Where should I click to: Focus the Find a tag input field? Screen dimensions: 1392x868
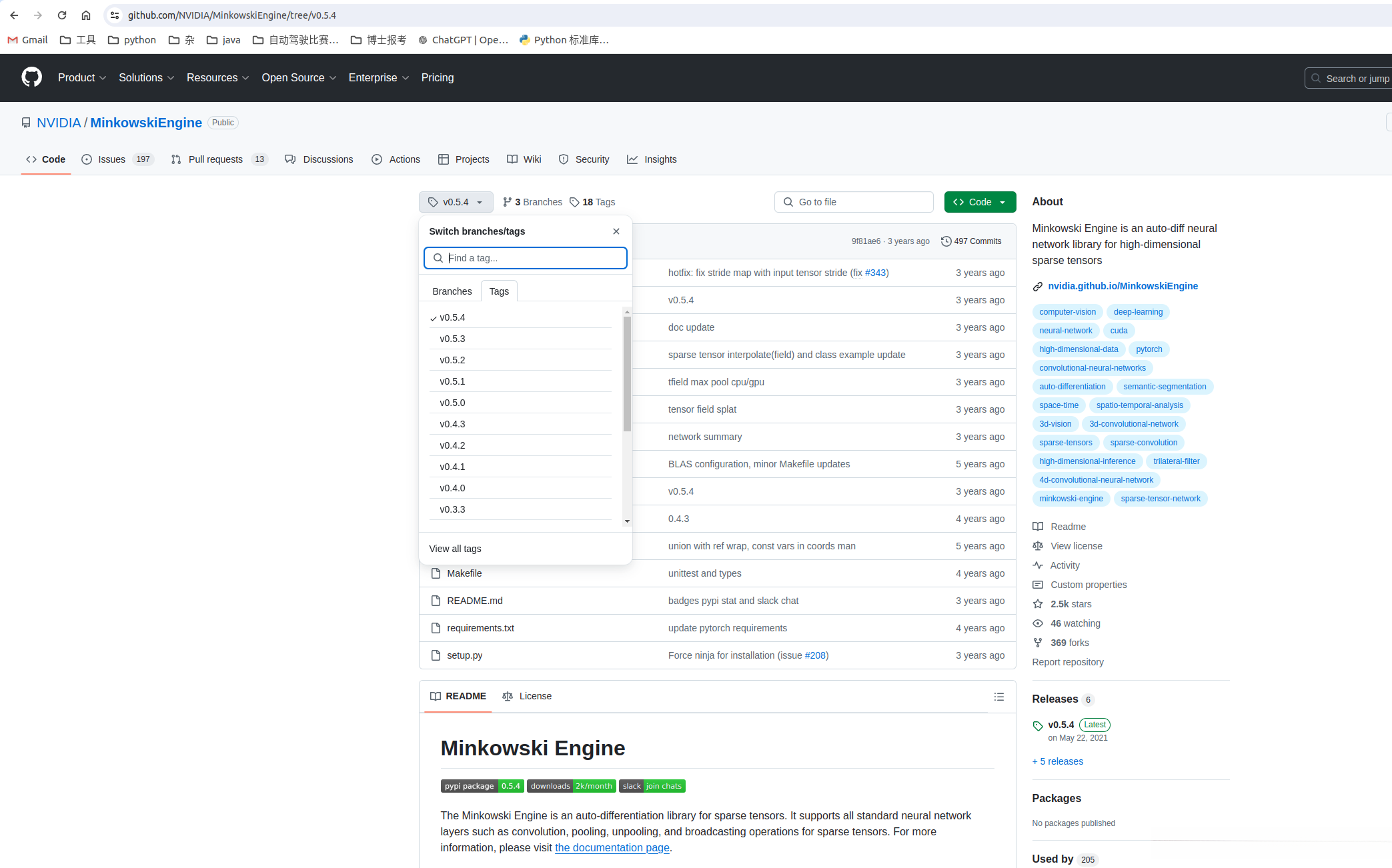534,258
